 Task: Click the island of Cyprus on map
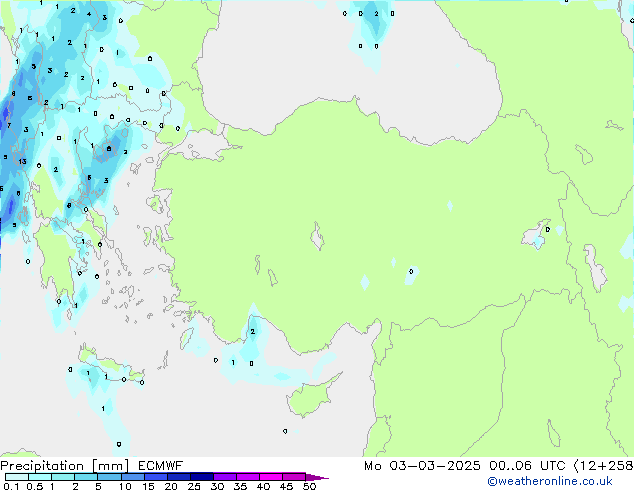(x=311, y=396)
